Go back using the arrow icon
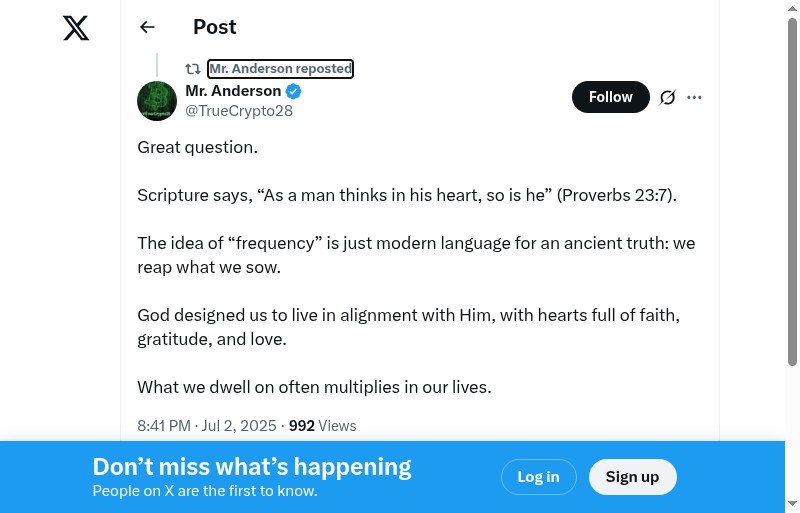 [x=148, y=28]
